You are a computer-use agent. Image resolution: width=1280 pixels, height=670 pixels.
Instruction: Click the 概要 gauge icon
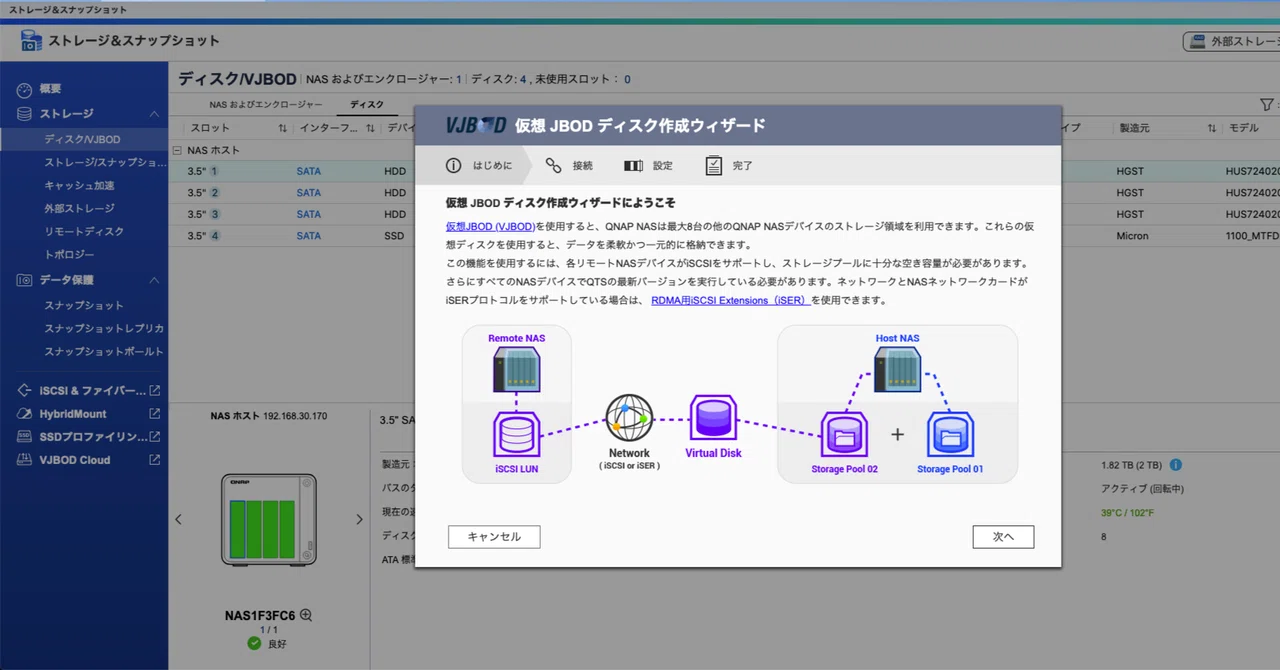pyautogui.click(x=25, y=89)
